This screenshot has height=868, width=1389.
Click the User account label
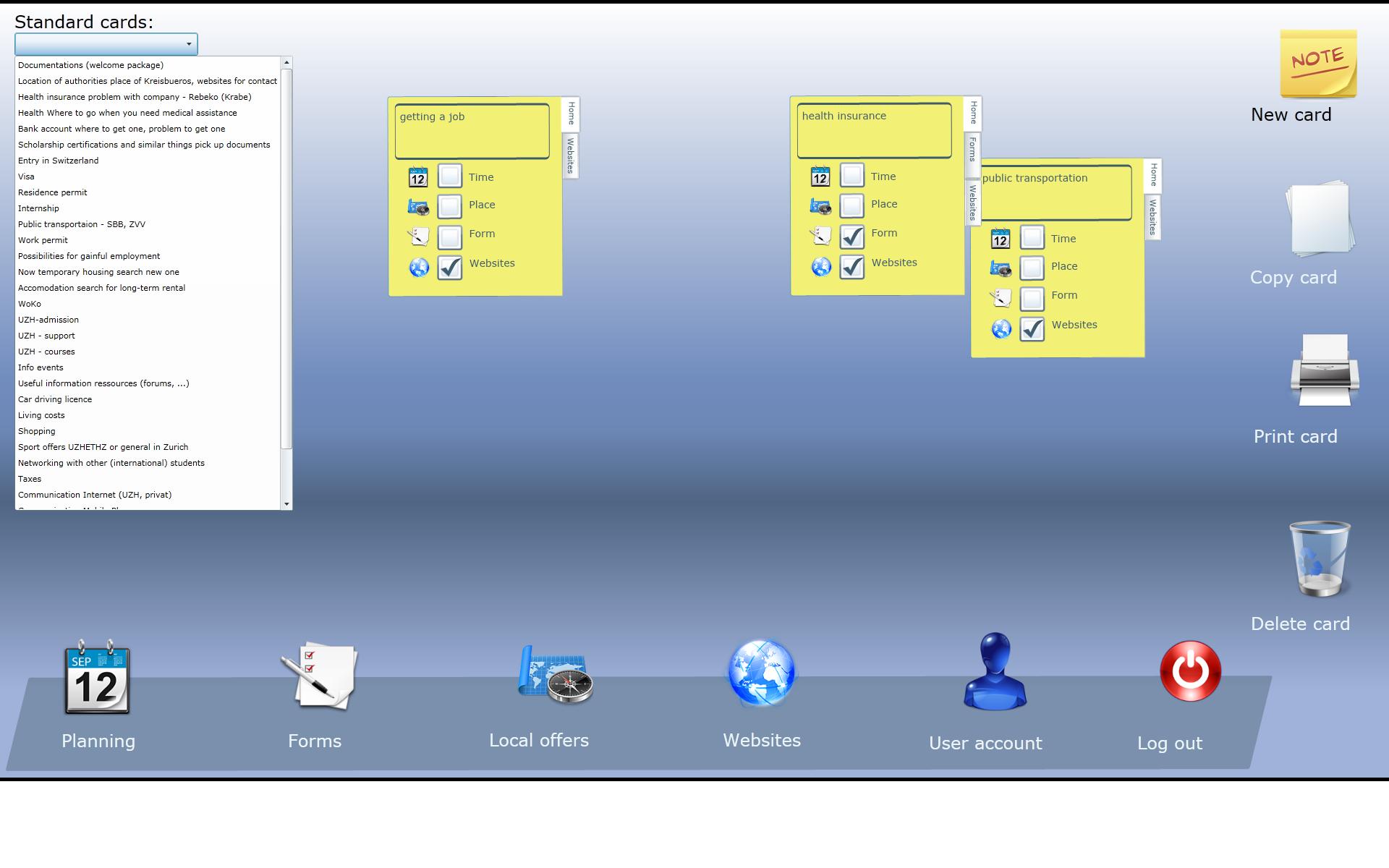pyautogui.click(x=985, y=744)
